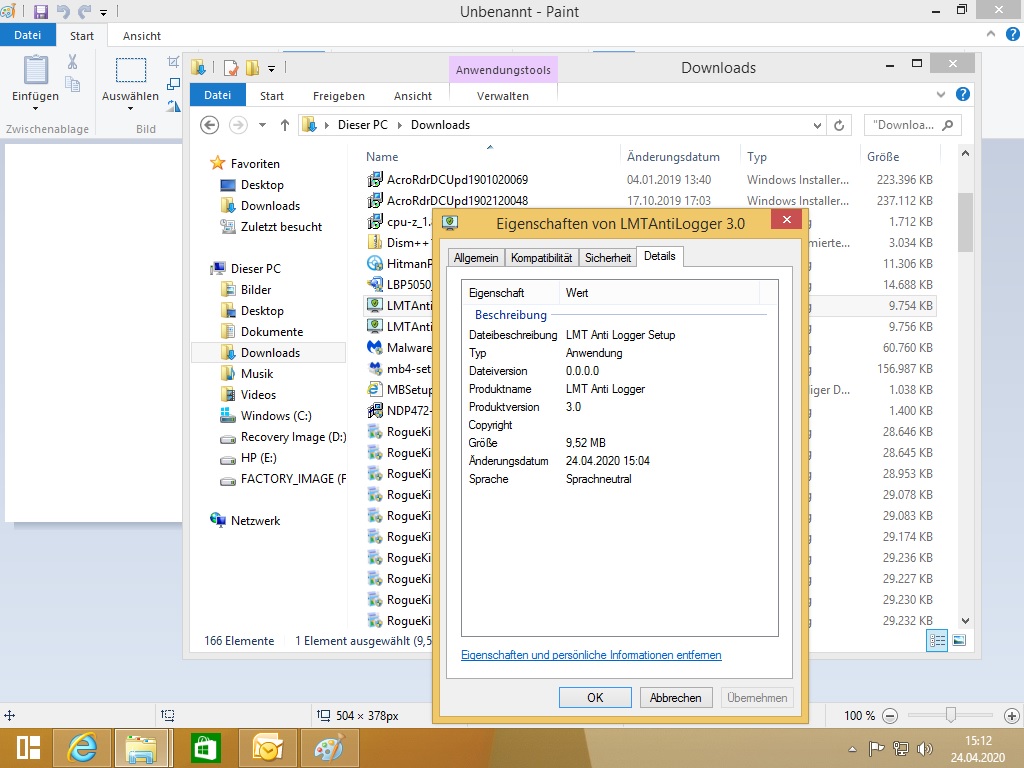Click New folder icon in Explorer toolbar

pos(252,67)
